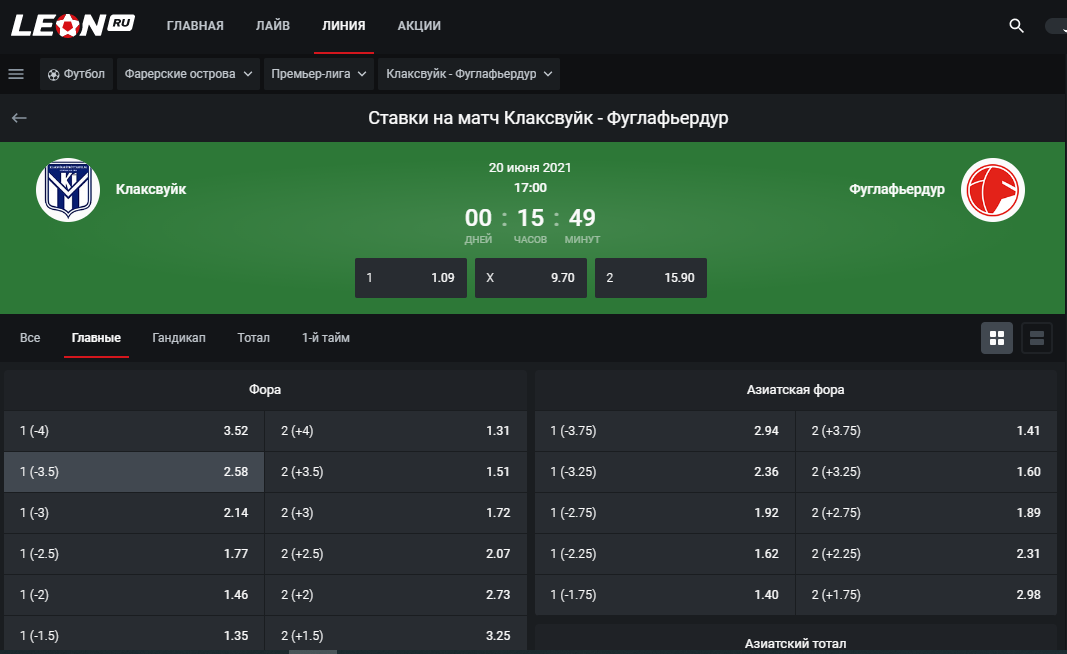This screenshot has width=1067, height=654.
Task: Open the hamburger sidebar menu
Action: [x=16, y=73]
